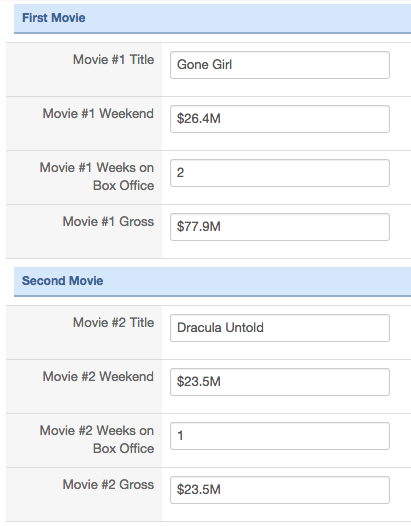Click the Movie #2 Gross input box

click(280, 490)
